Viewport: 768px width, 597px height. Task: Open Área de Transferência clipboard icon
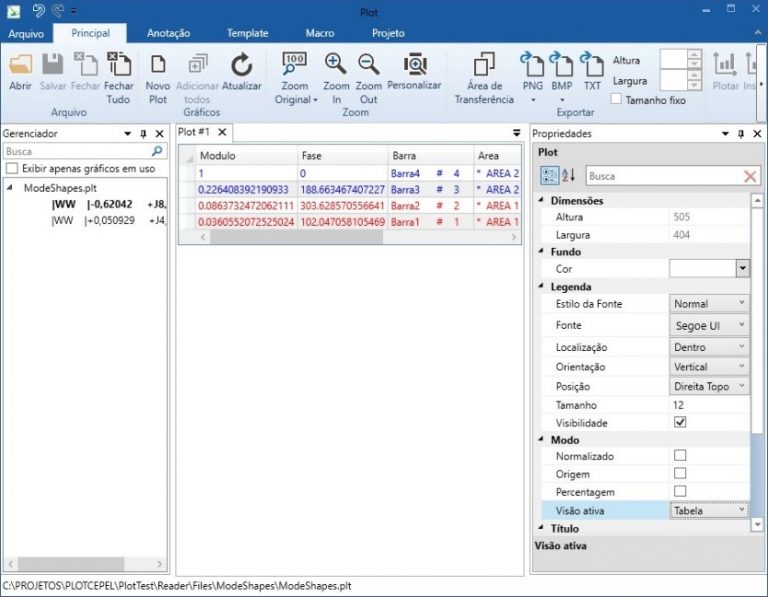(484, 66)
